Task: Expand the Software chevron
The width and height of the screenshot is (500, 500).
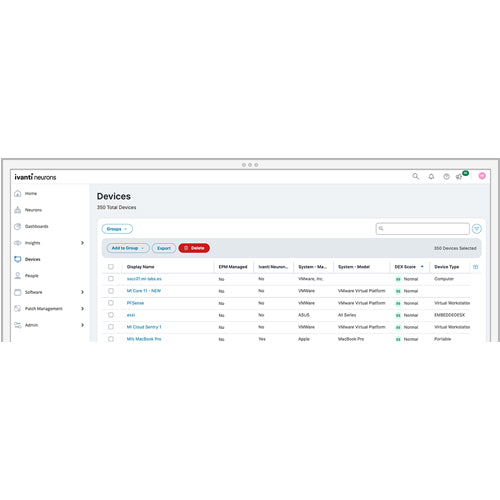Action: [82, 292]
